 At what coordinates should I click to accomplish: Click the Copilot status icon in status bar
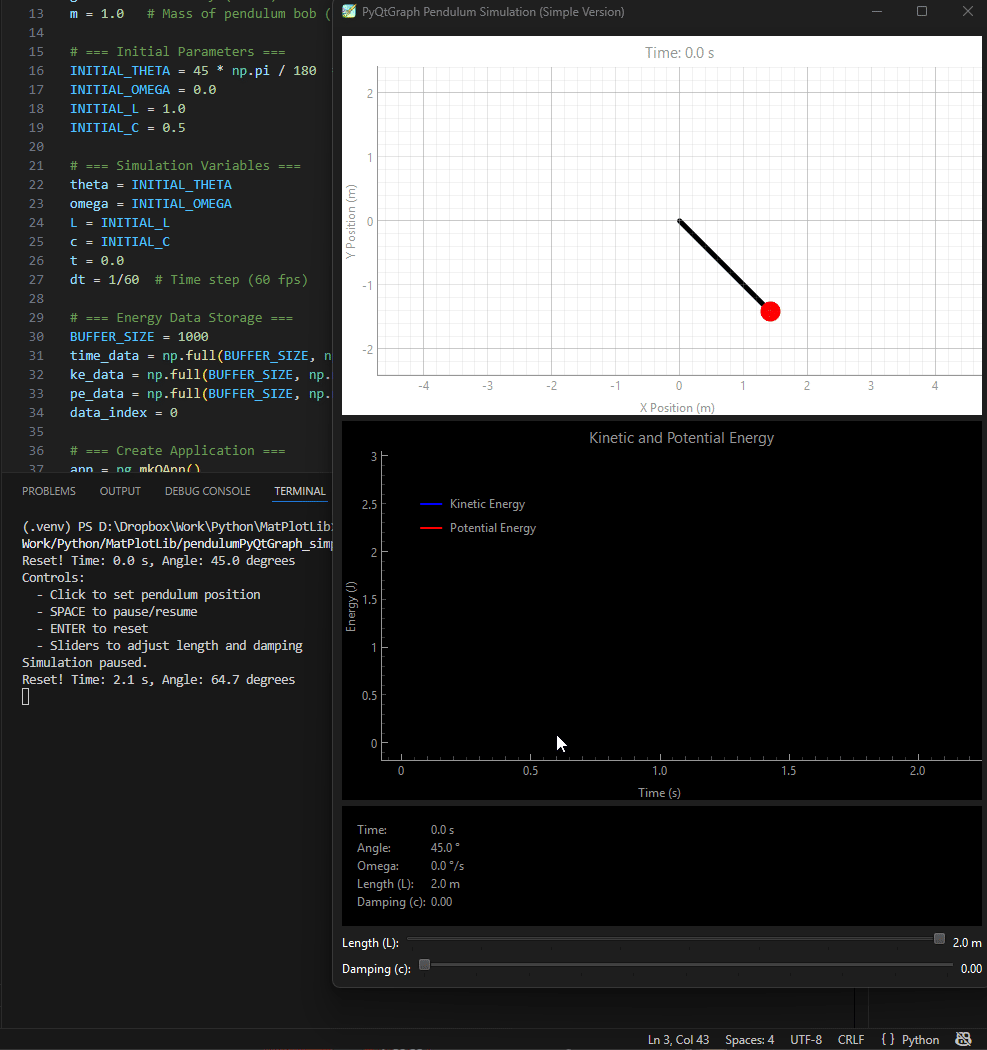pyautogui.click(x=963, y=1039)
